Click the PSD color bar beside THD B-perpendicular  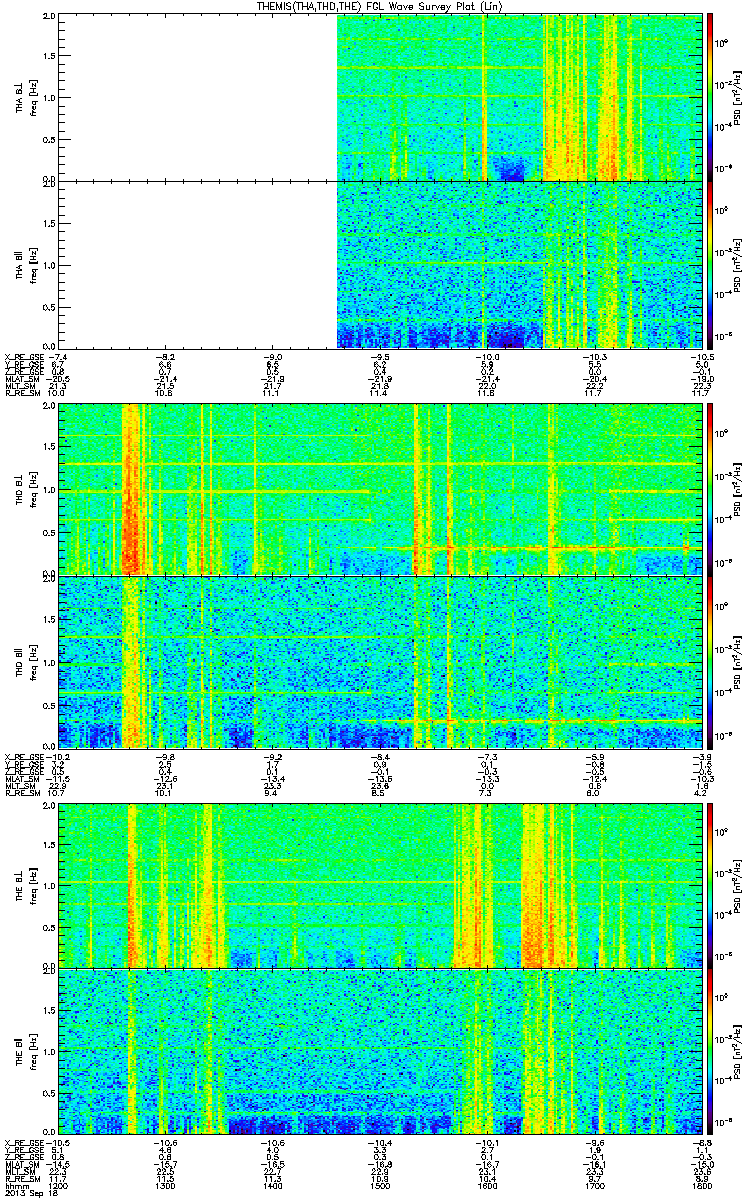tap(708, 489)
